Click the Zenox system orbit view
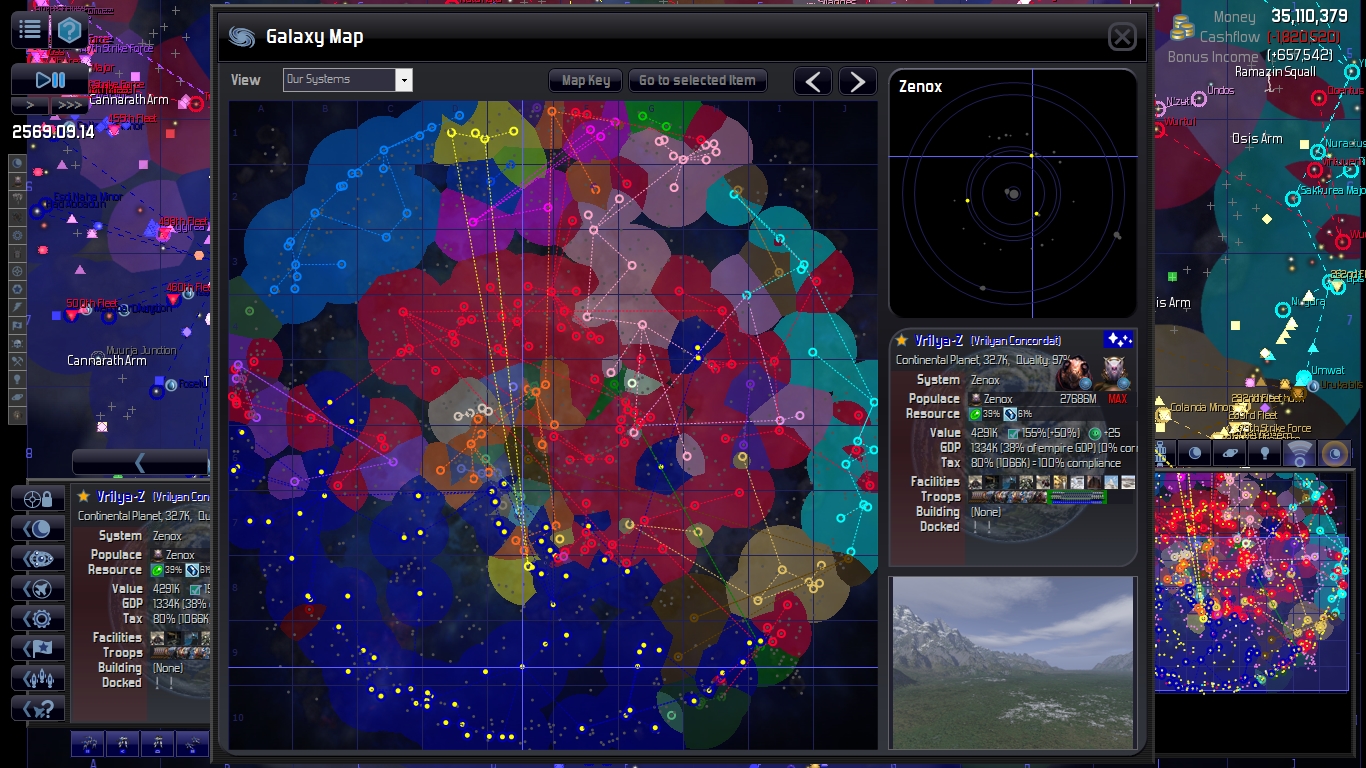1366x768 pixels. coord(1013,194)
